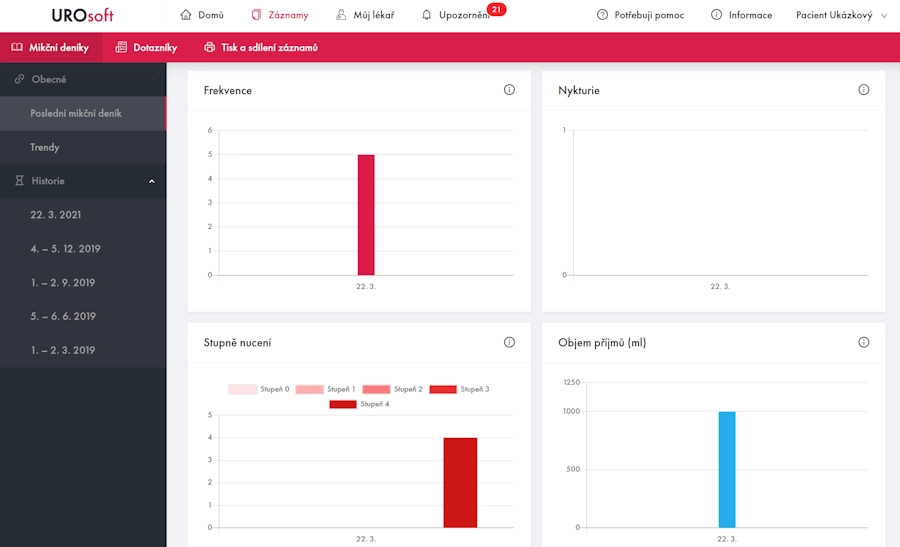Show info for Objem příjmů chart
The image size is (900, 547).
point(864,342)
